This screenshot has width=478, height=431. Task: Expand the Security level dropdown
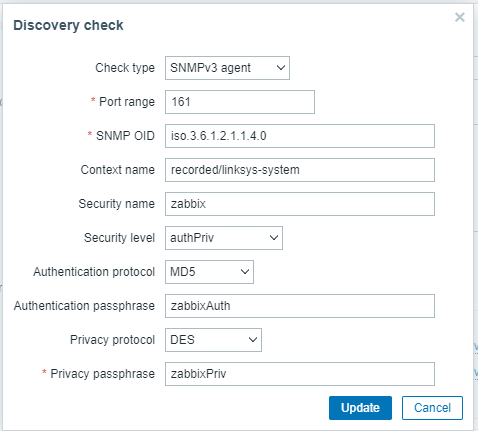224,238
